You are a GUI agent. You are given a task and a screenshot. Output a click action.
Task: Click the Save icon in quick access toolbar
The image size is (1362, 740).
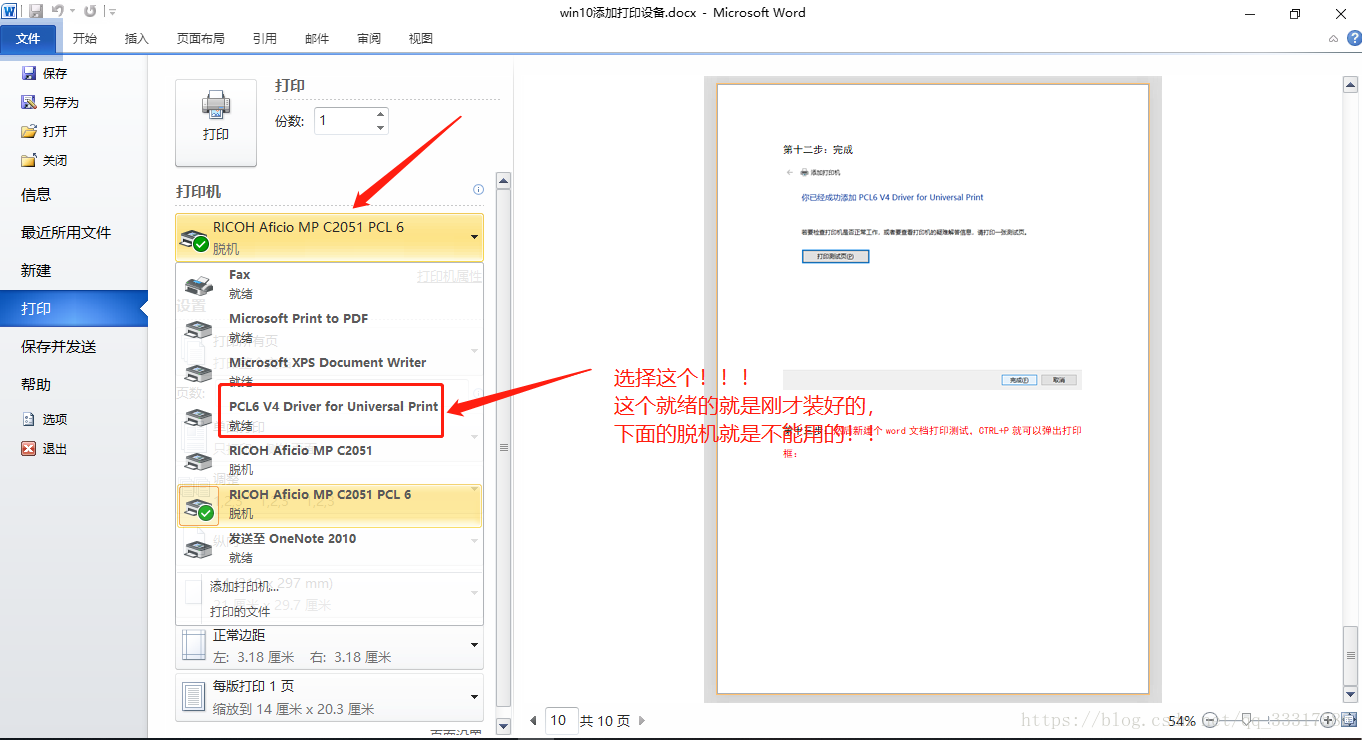pyautogui.click(x=36, y=11)
